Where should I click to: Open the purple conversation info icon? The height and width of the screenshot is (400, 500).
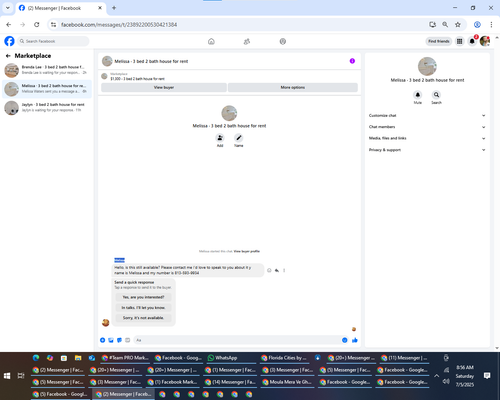352,61
